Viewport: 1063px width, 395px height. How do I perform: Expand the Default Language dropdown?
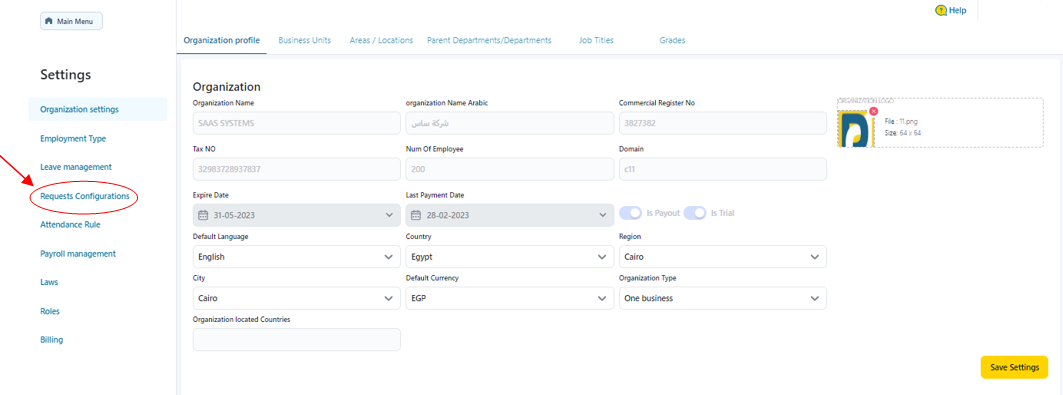point(296,257)
